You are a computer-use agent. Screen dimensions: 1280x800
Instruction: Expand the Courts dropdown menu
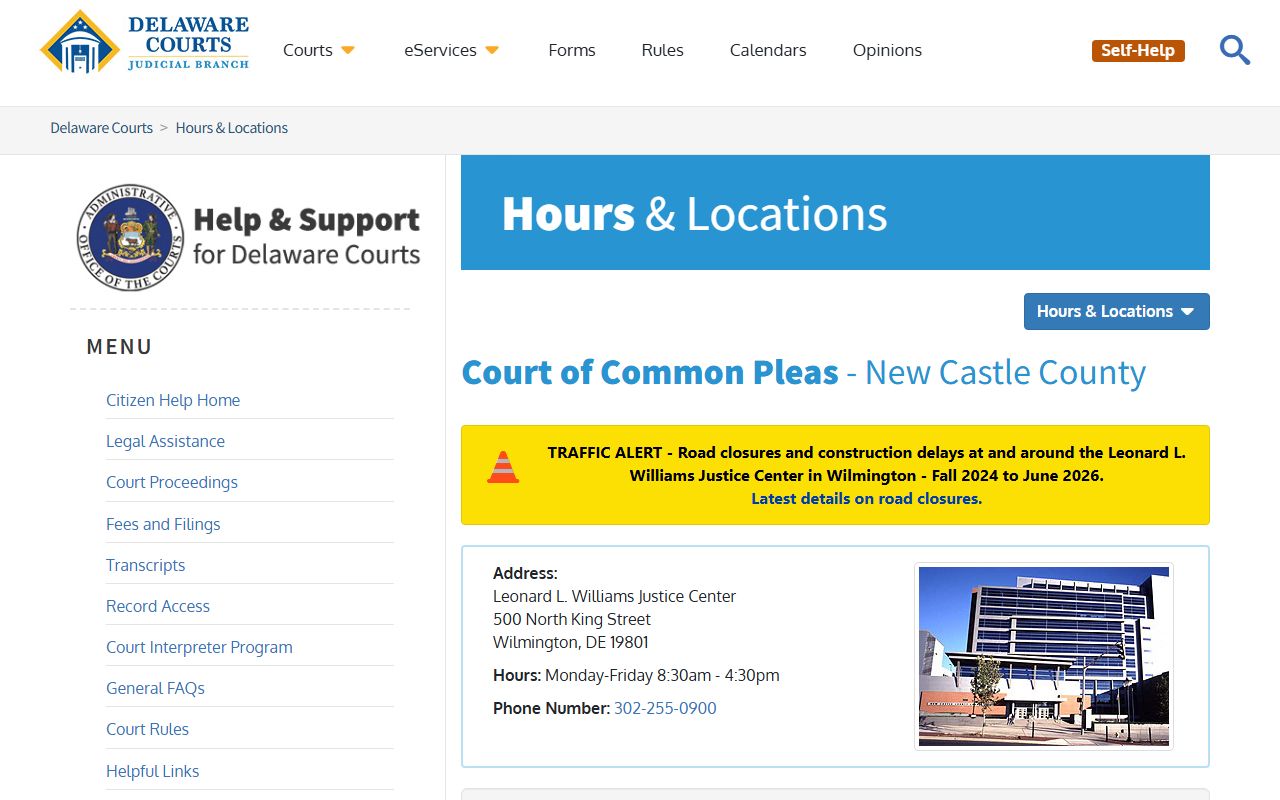[319, 50]
